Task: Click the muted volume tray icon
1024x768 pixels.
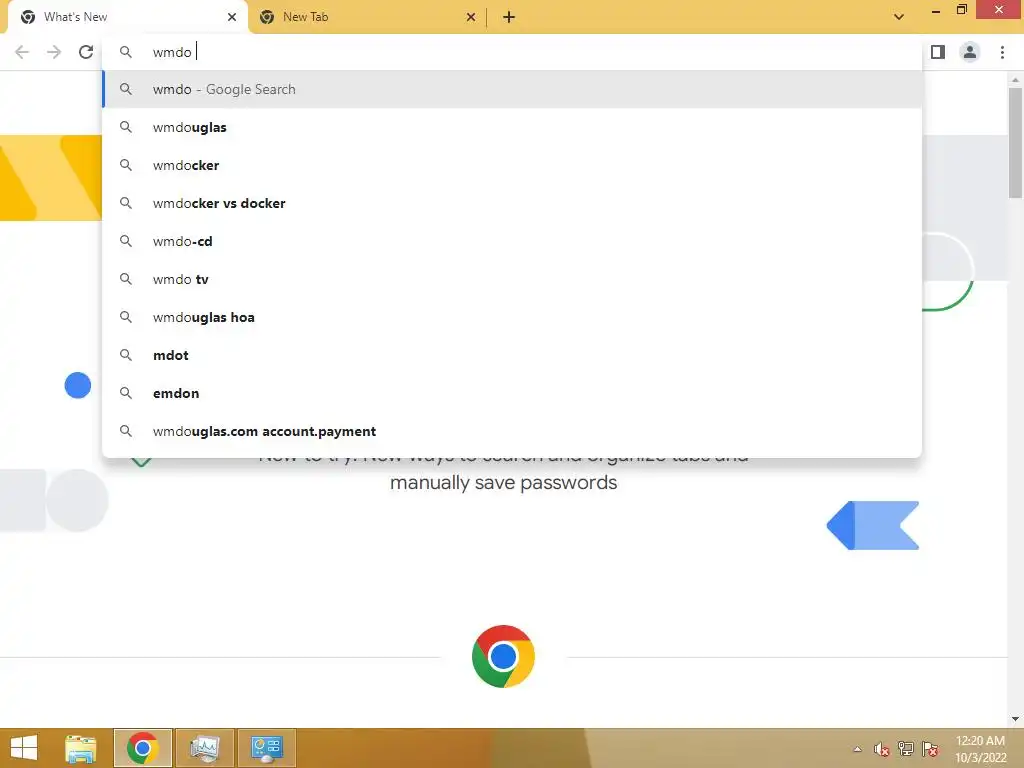Action: [882, 749]
